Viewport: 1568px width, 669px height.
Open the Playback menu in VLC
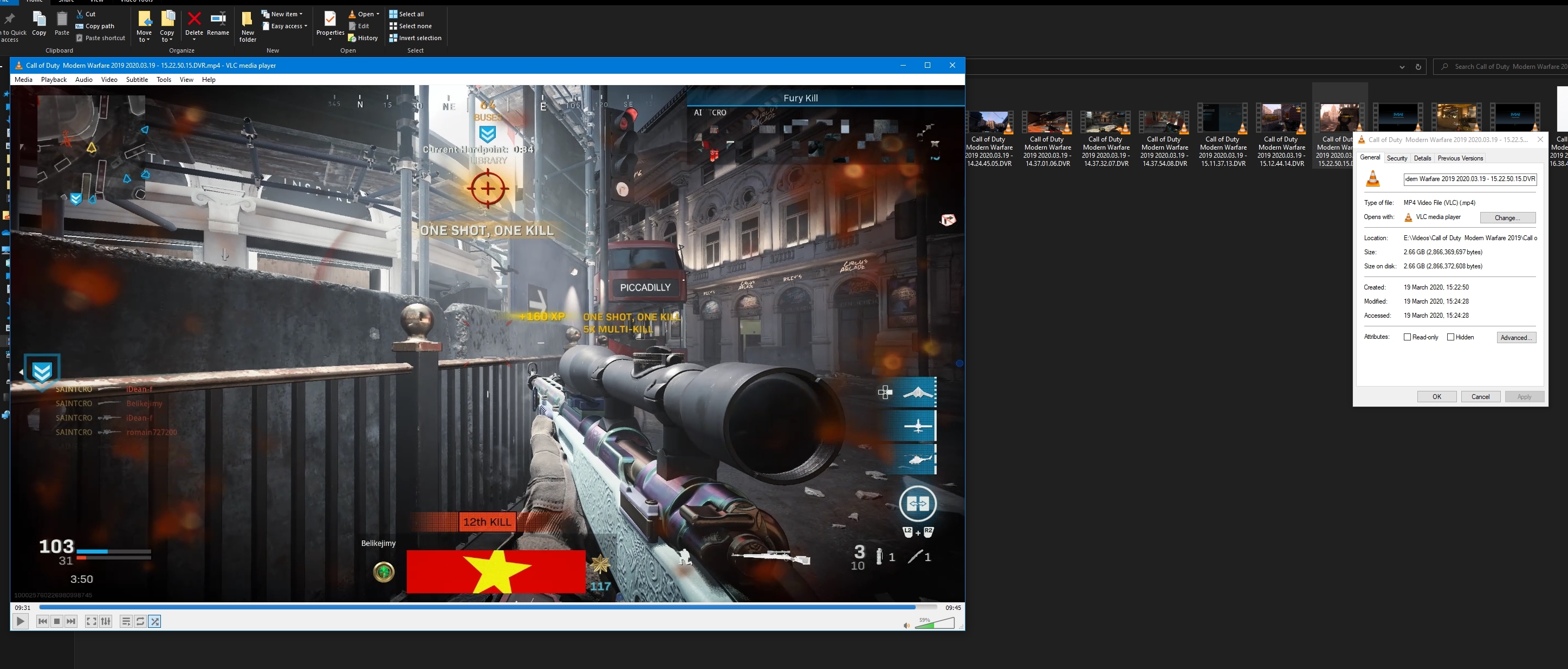tap(54, 79)
